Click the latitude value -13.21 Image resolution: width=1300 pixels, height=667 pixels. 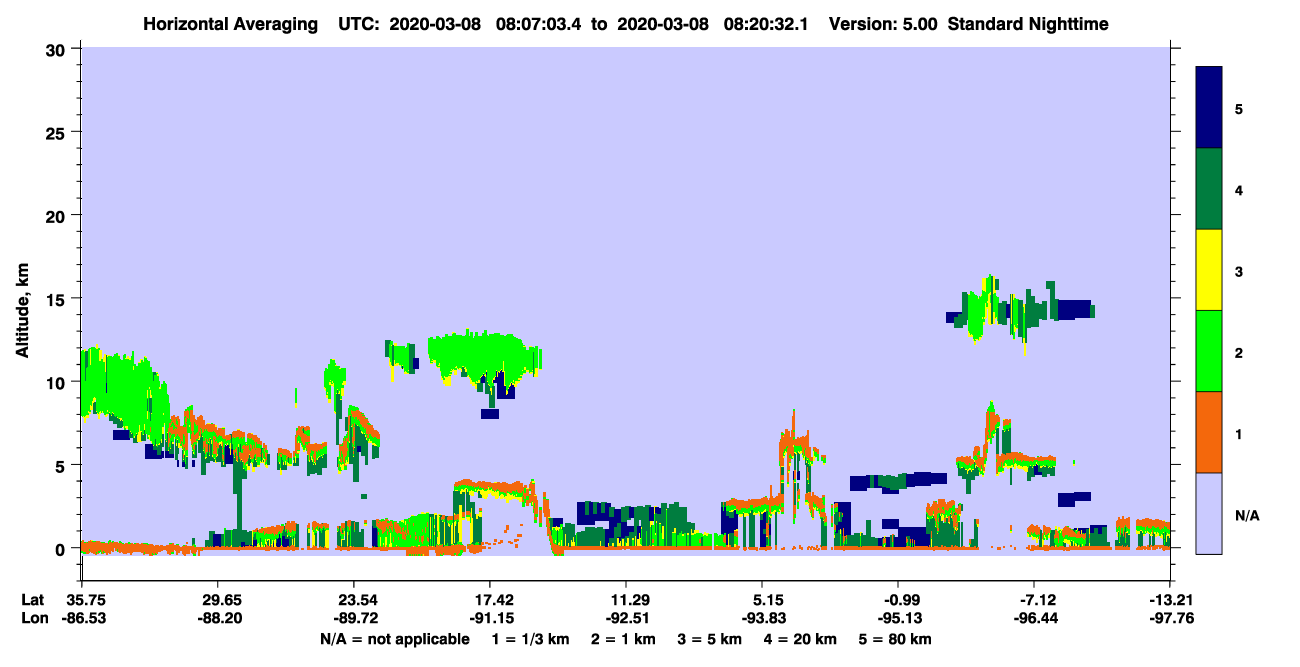click(1170, 600)
